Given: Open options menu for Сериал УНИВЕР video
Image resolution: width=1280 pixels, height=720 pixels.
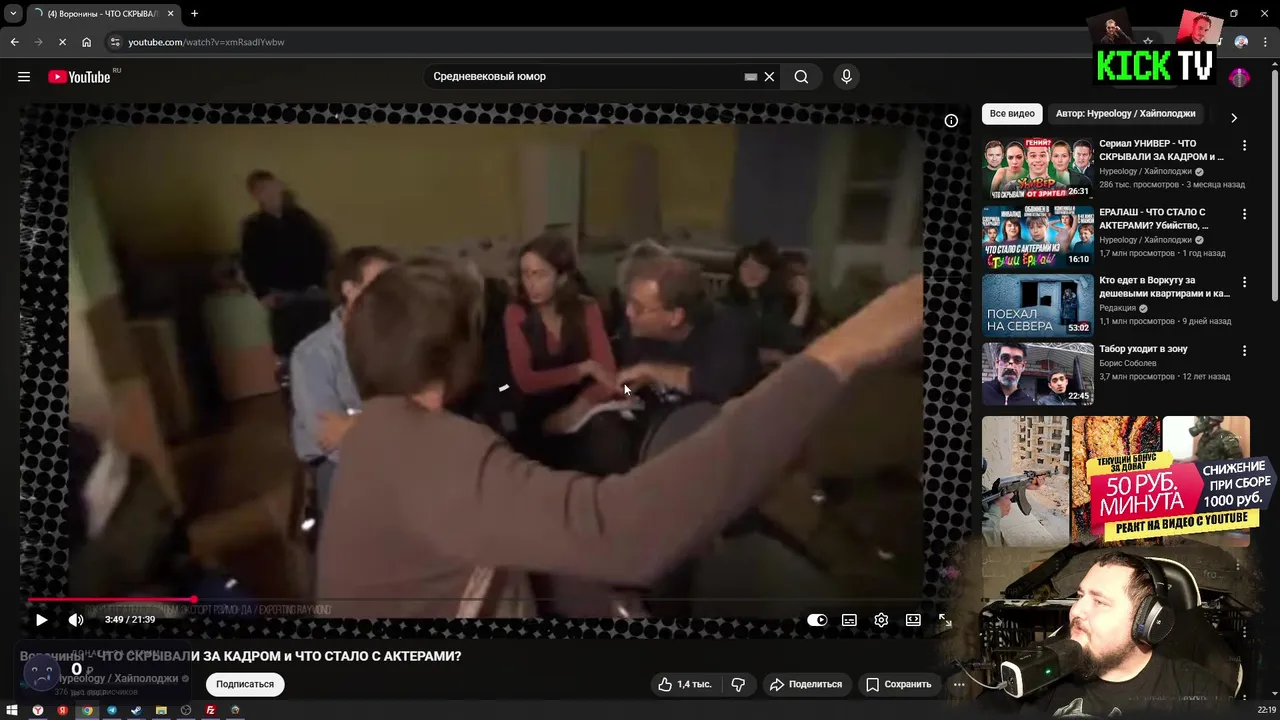Looking at the screenshot, I should pyautogui.click(x=1244, y=146).
